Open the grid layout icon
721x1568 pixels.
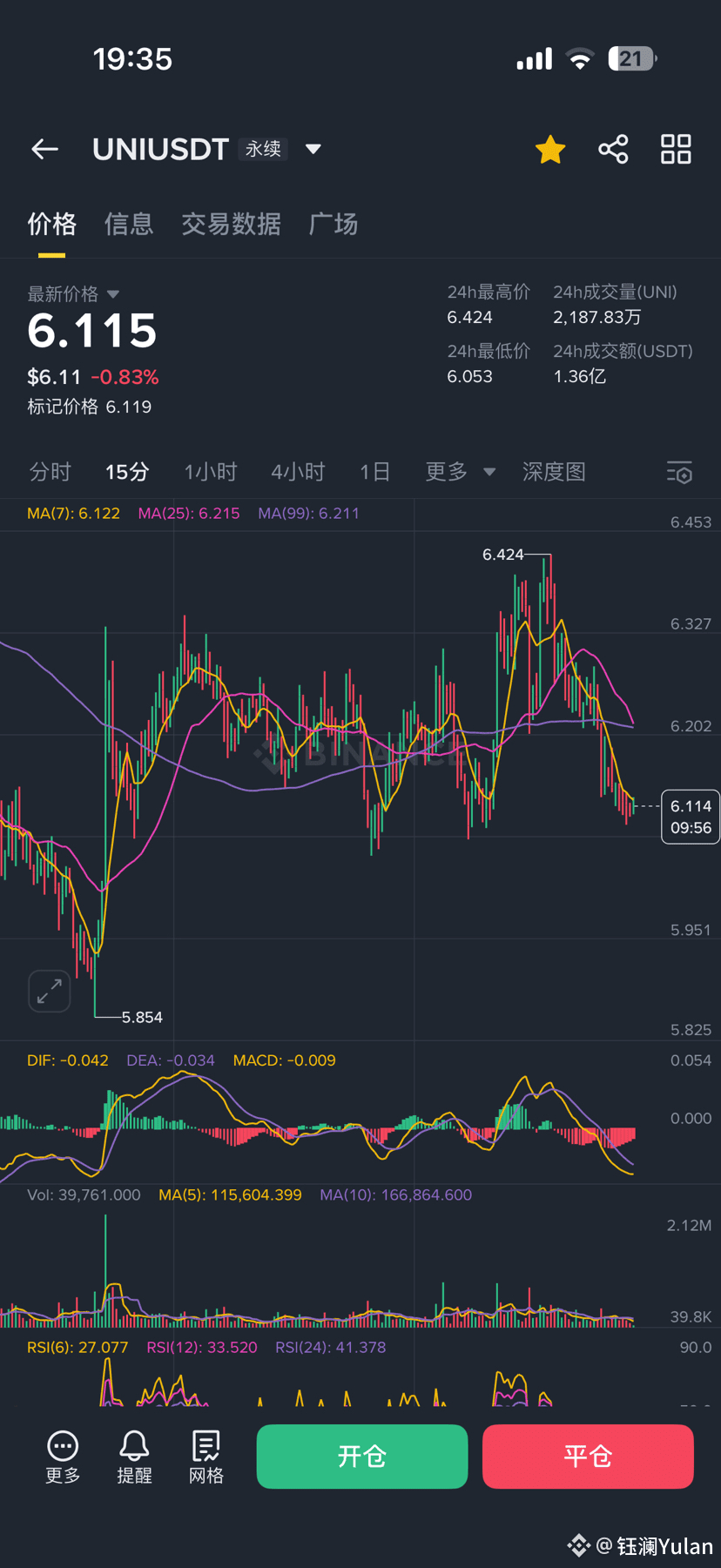coord(676,150)
